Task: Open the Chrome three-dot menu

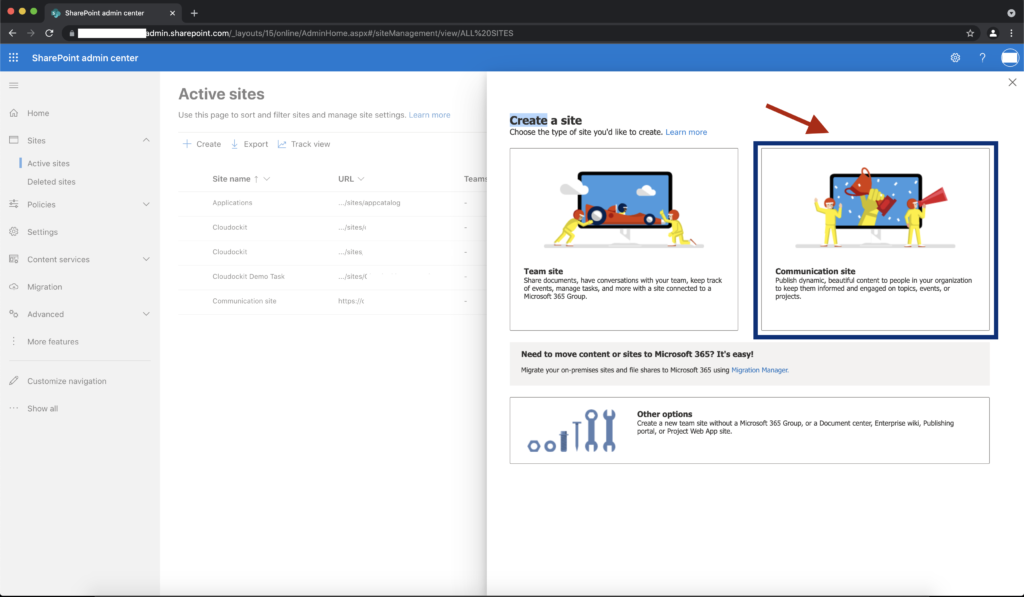Action: (x=1012, y=33)
